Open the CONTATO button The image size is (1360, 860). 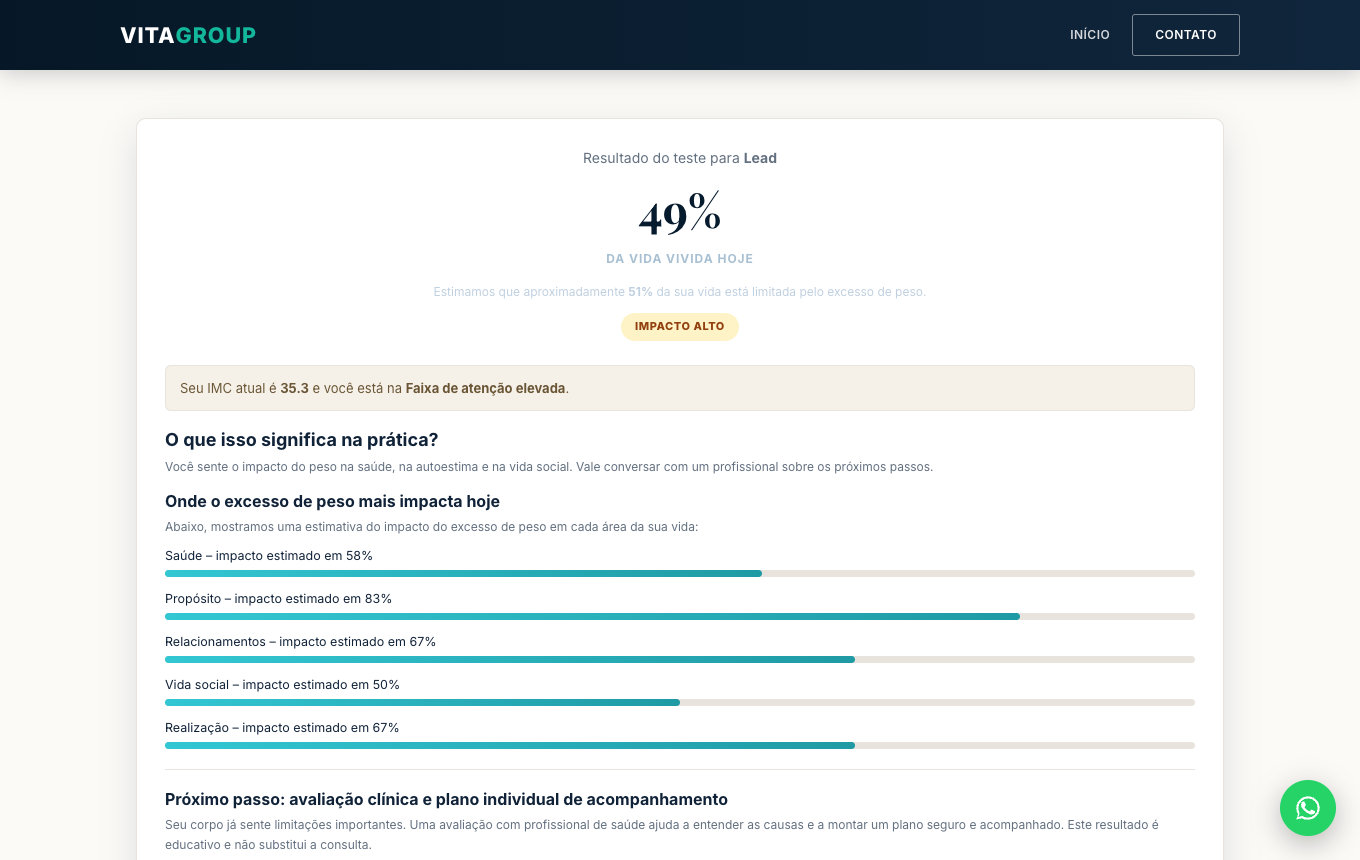click(x=1186, y=35)
